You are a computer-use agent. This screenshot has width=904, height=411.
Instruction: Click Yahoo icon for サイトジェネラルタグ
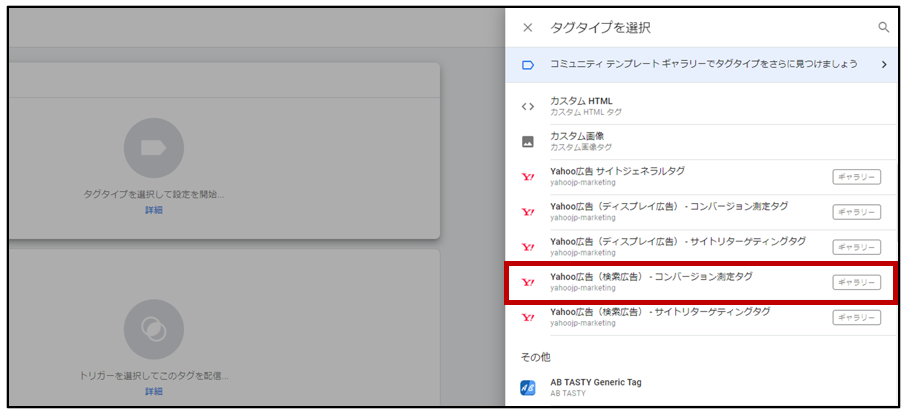coord(528,177)
